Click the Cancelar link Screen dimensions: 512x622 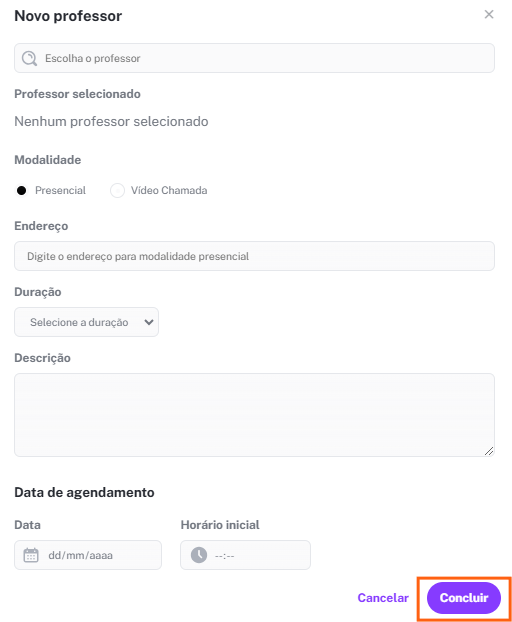pos(383,598)
